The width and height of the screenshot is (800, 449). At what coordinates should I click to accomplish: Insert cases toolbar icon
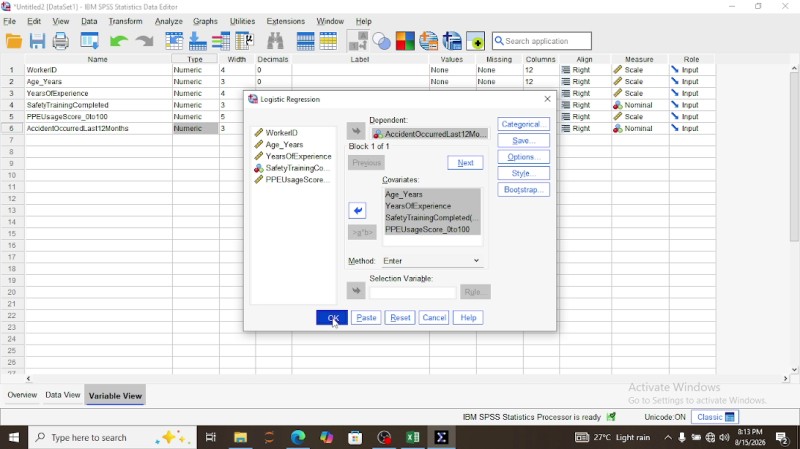coord(305,41)
